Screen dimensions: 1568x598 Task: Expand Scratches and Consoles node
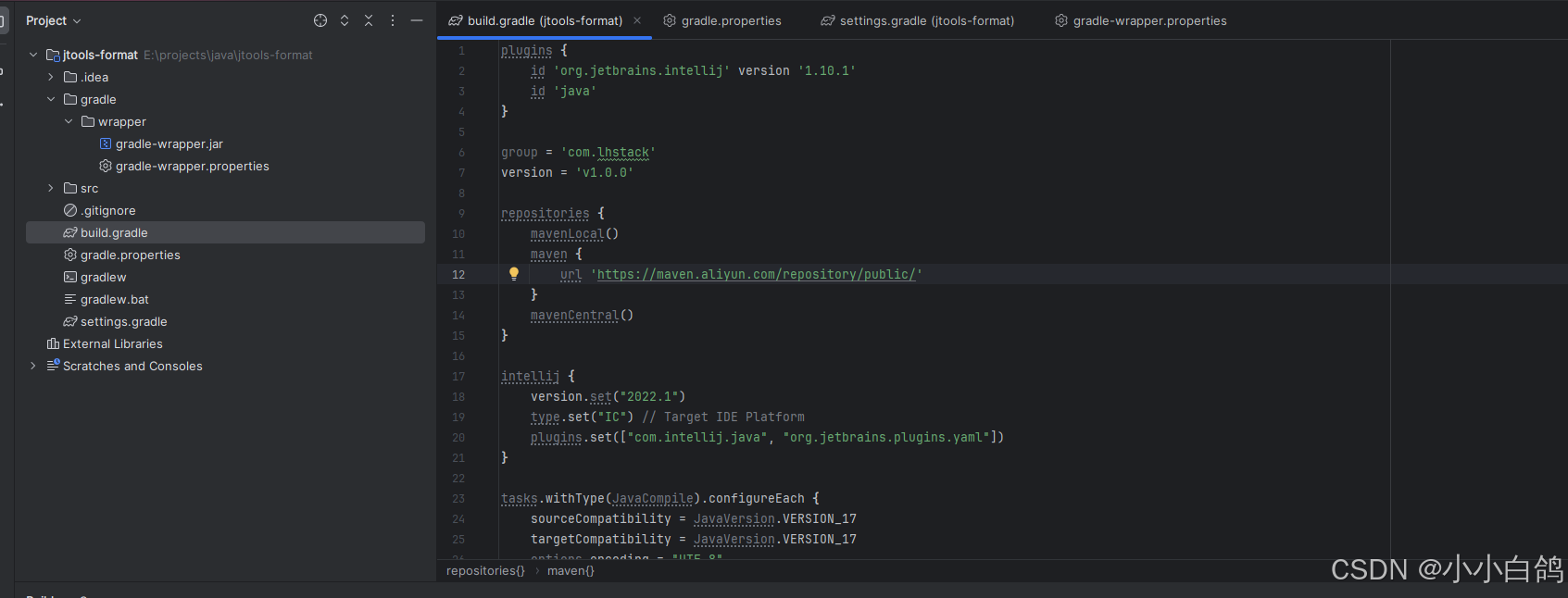[x=33, y=366]
